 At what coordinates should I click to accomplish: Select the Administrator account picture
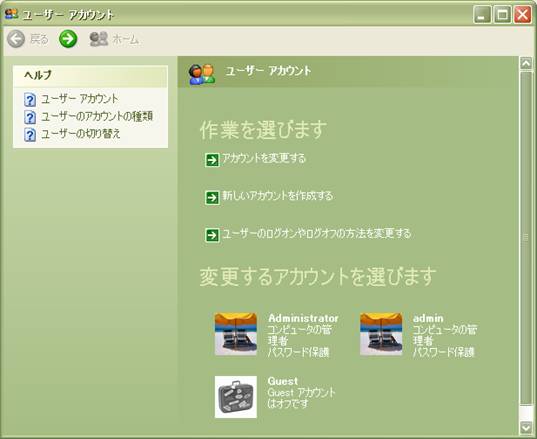click(x=236, y=334)
